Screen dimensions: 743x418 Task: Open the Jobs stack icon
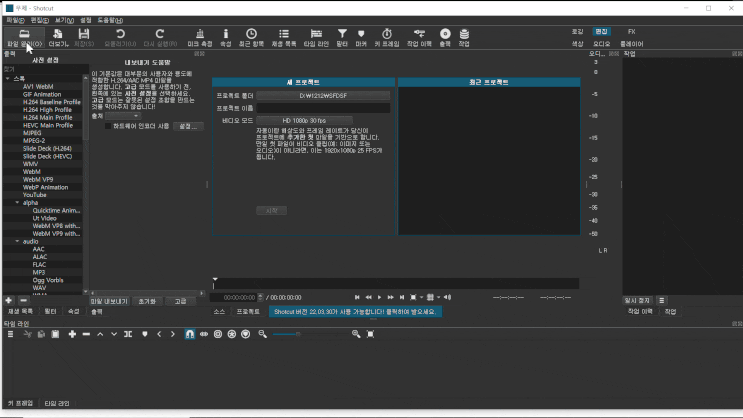pyautogui.click(x=464, y=37)
